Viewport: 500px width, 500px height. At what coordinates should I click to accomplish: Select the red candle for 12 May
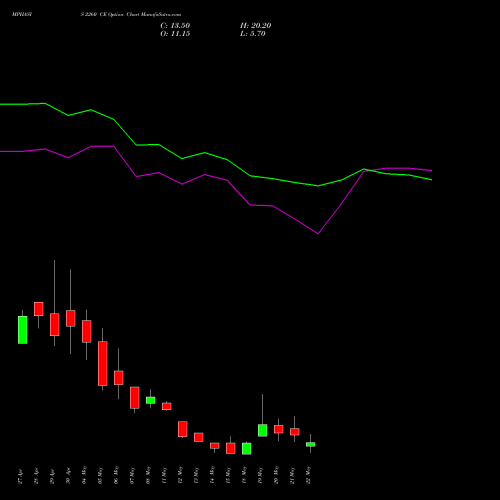click(183, 429)
